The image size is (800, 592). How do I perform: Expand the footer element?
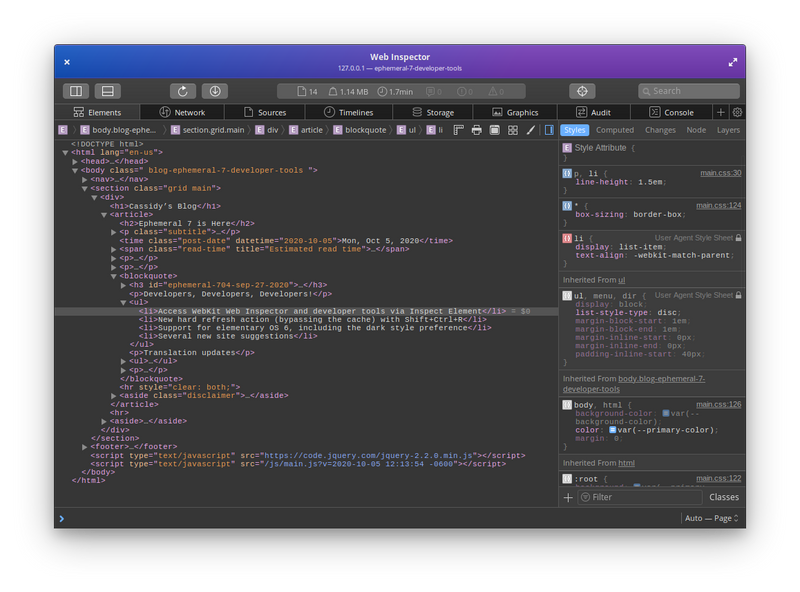point(85,447)
